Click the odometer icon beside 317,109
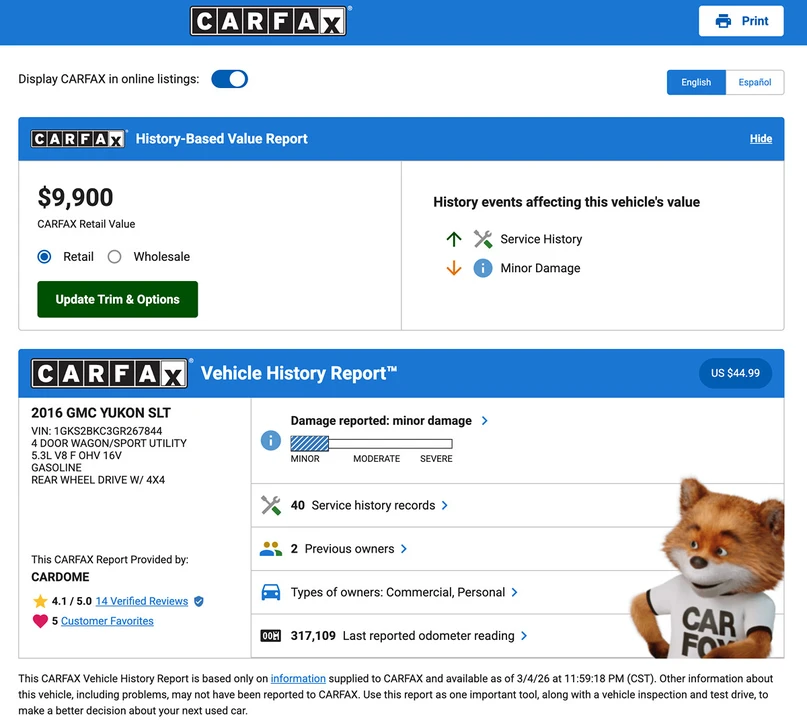The height and width of the screenshot is (720, 807). [x=271, y=636]
